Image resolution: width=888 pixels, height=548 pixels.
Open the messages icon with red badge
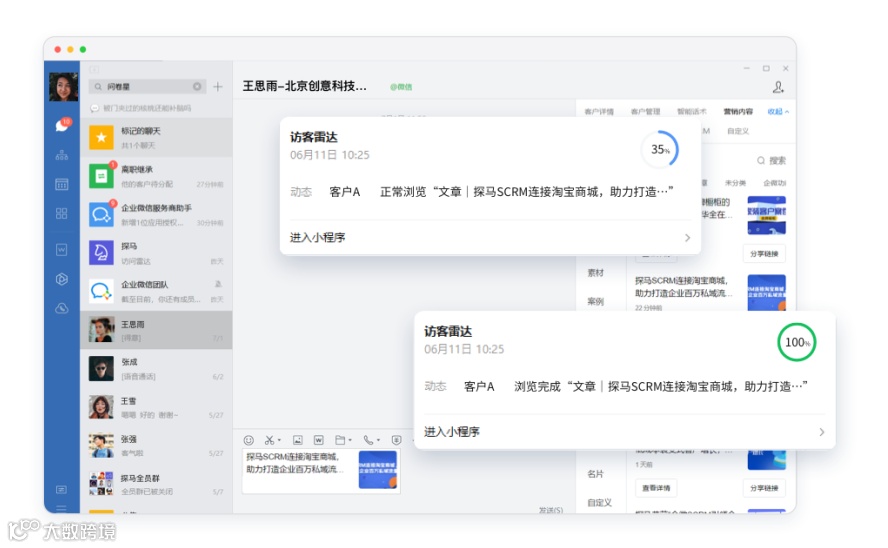pos(62,125)
